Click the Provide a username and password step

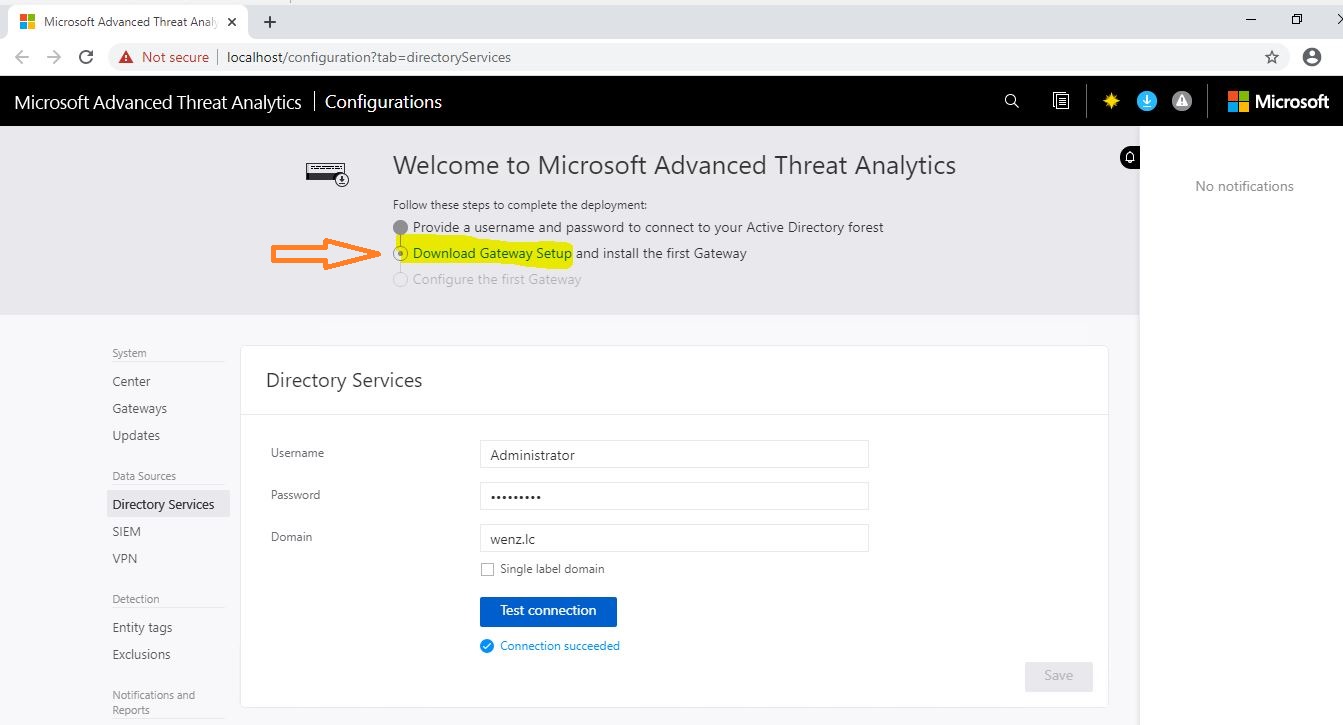click(648, 227)
